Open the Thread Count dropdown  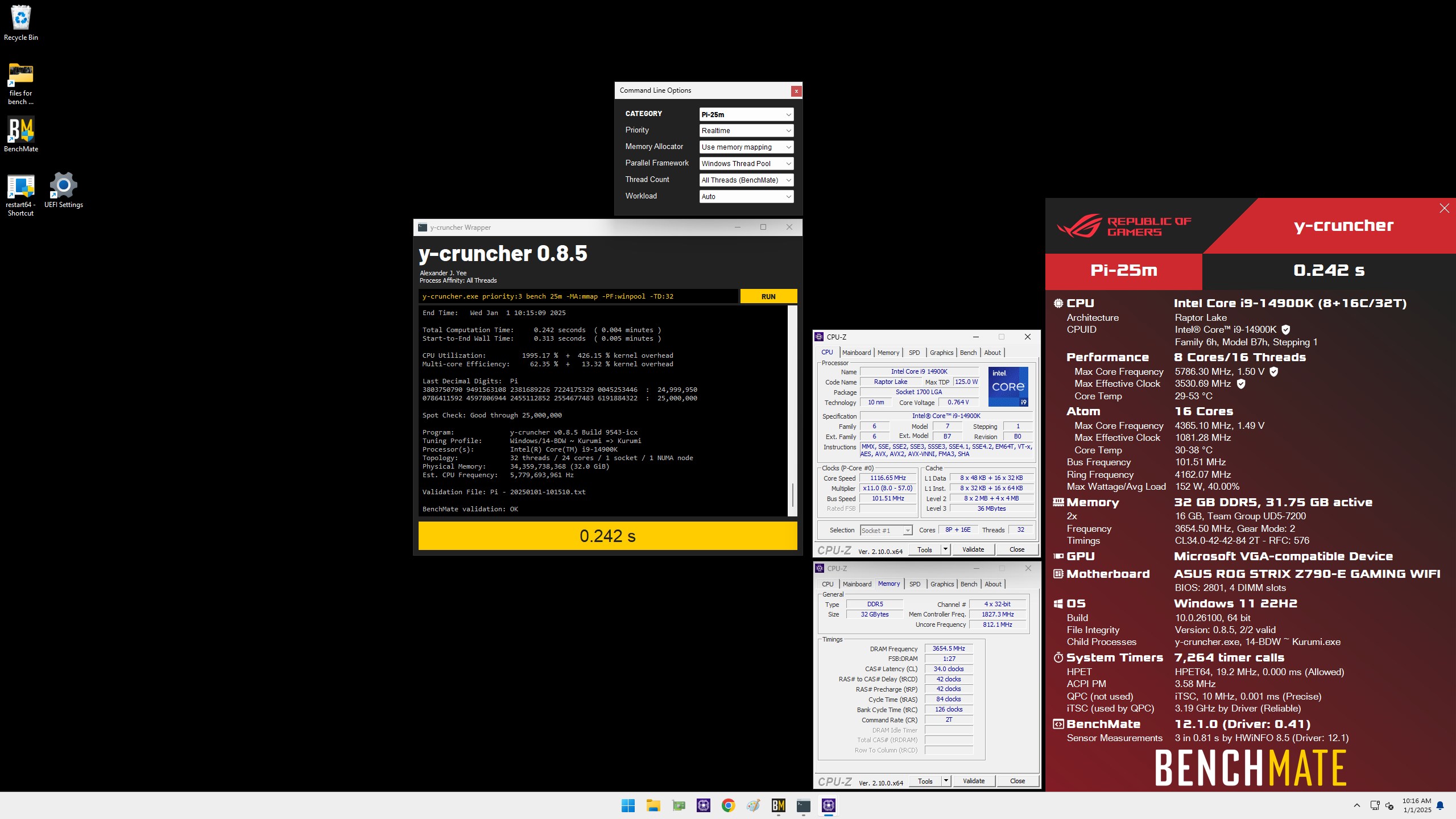tap(746, 180)
